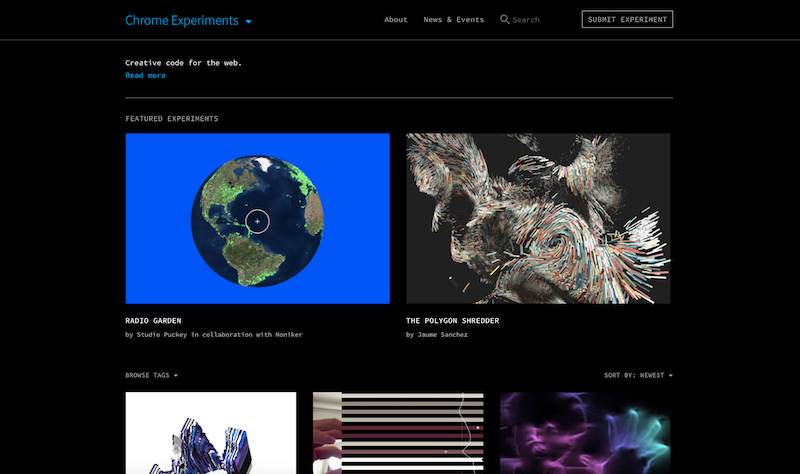The height and width of the screenshot is (474, 800).
Task: Click the Search input field
Action: coord(526,19)
